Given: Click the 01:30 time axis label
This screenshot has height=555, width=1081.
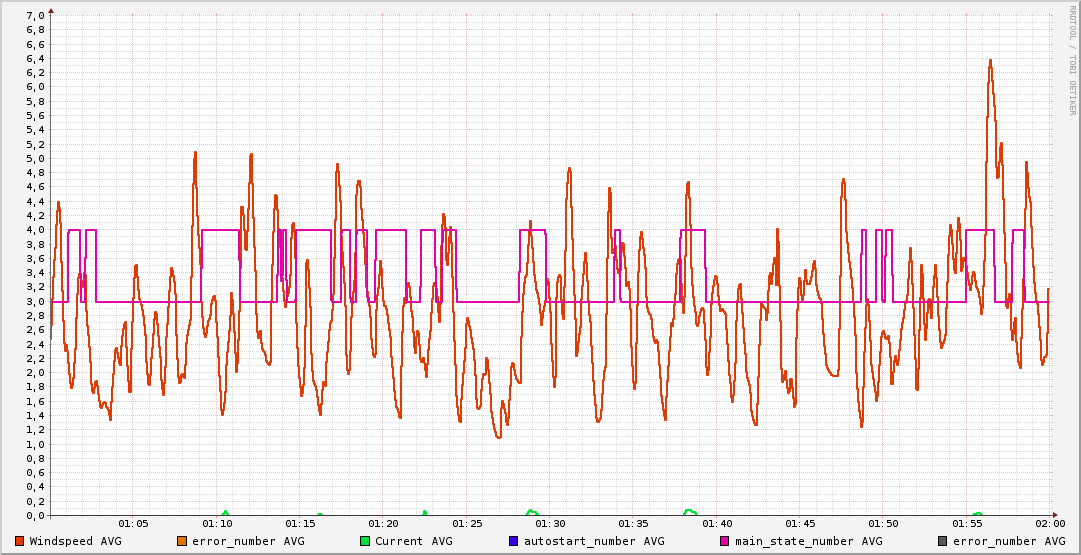Looking at the screenshot, I should [x=550, y=524].
